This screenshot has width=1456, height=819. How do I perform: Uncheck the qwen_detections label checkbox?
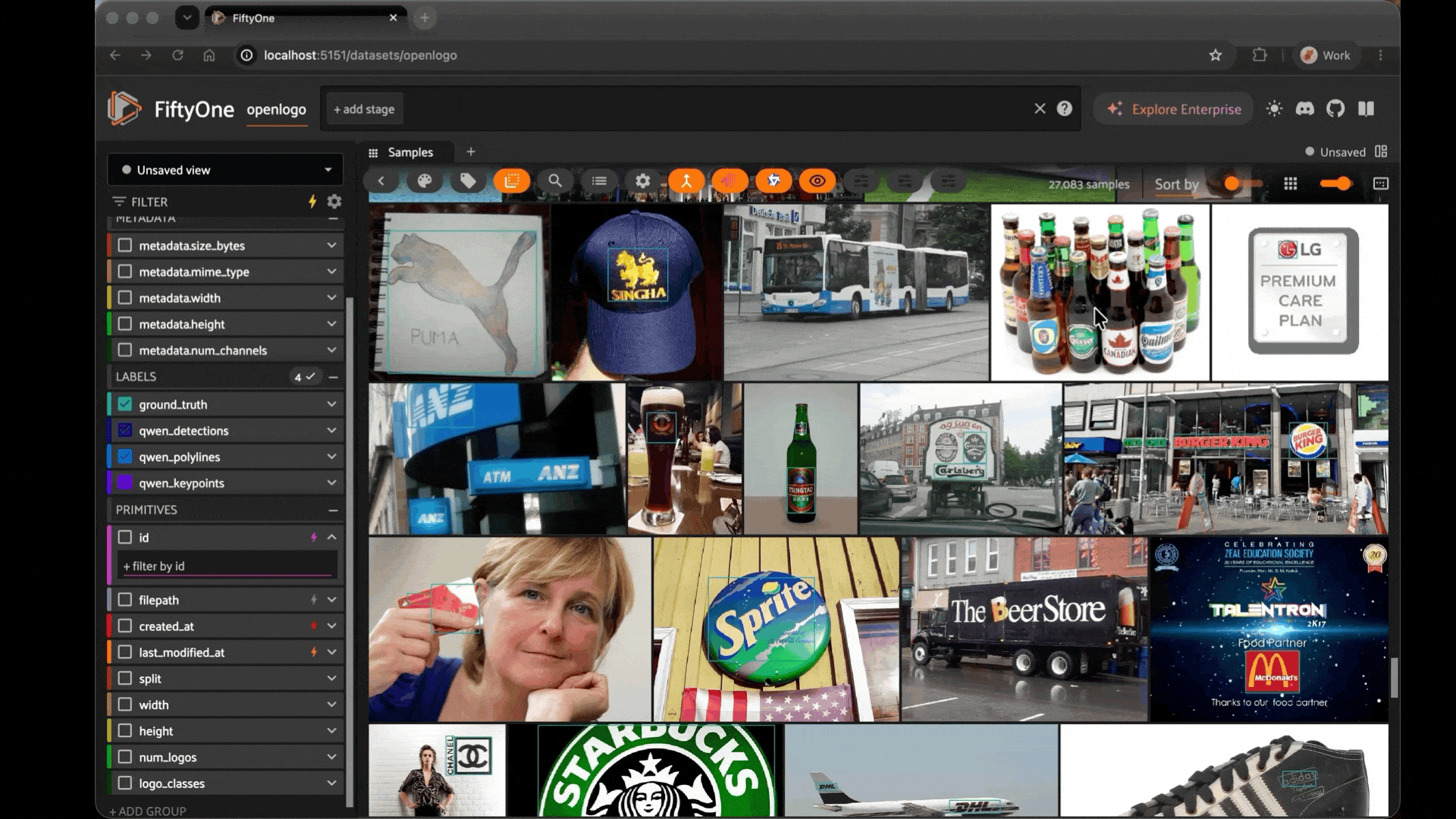click(x=125, y=431)
